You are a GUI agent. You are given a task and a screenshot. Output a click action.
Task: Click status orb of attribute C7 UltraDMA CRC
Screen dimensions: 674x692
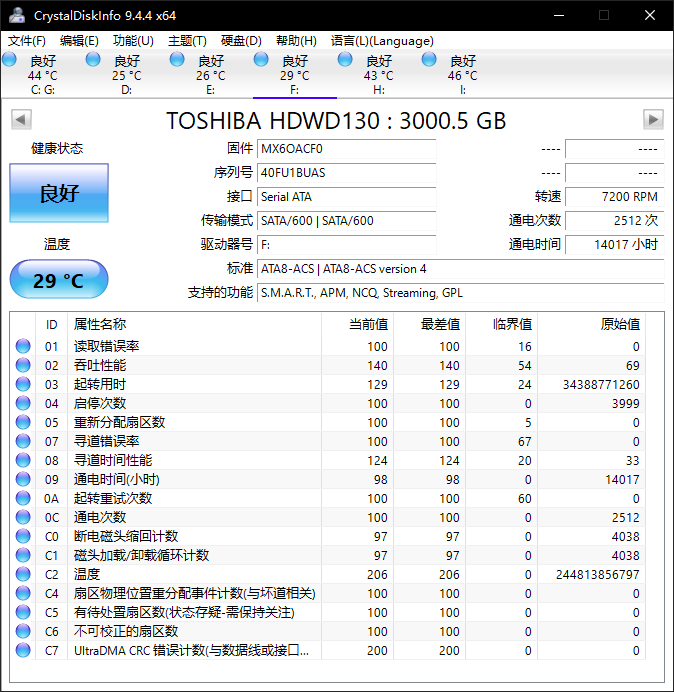(x=23, y=650)
